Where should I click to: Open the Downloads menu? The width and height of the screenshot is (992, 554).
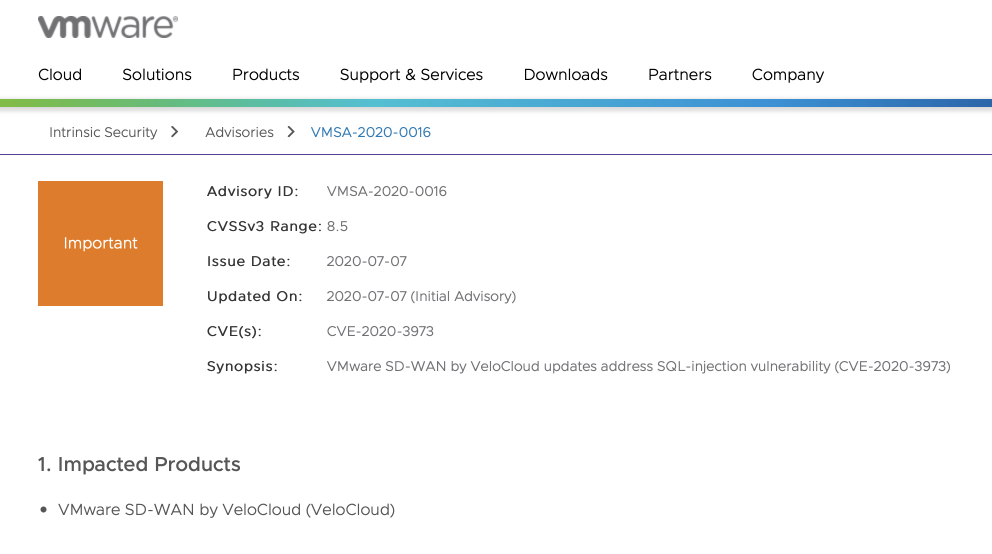pos(566,75)
